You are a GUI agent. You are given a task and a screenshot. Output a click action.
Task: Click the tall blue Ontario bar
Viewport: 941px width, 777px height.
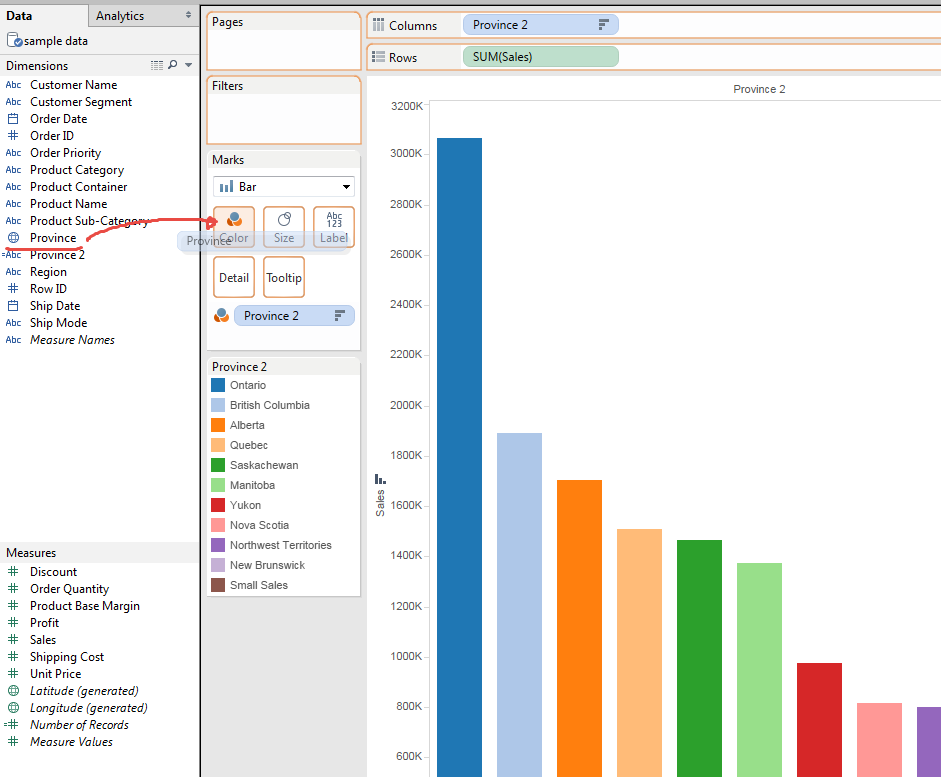click(x=459, y=457)
